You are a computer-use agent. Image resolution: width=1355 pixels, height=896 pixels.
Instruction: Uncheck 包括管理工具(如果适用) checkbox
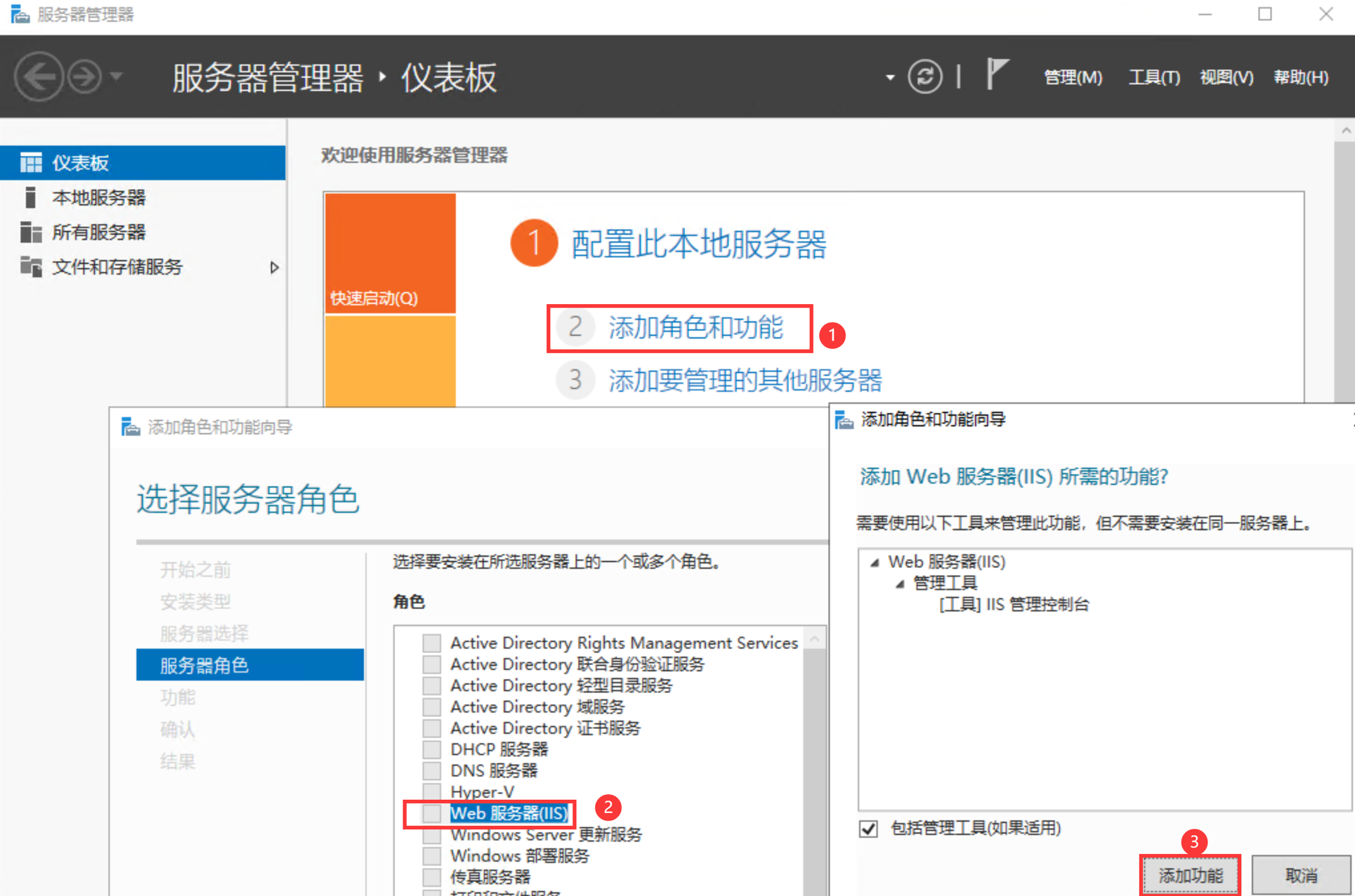tap(869, 829)
